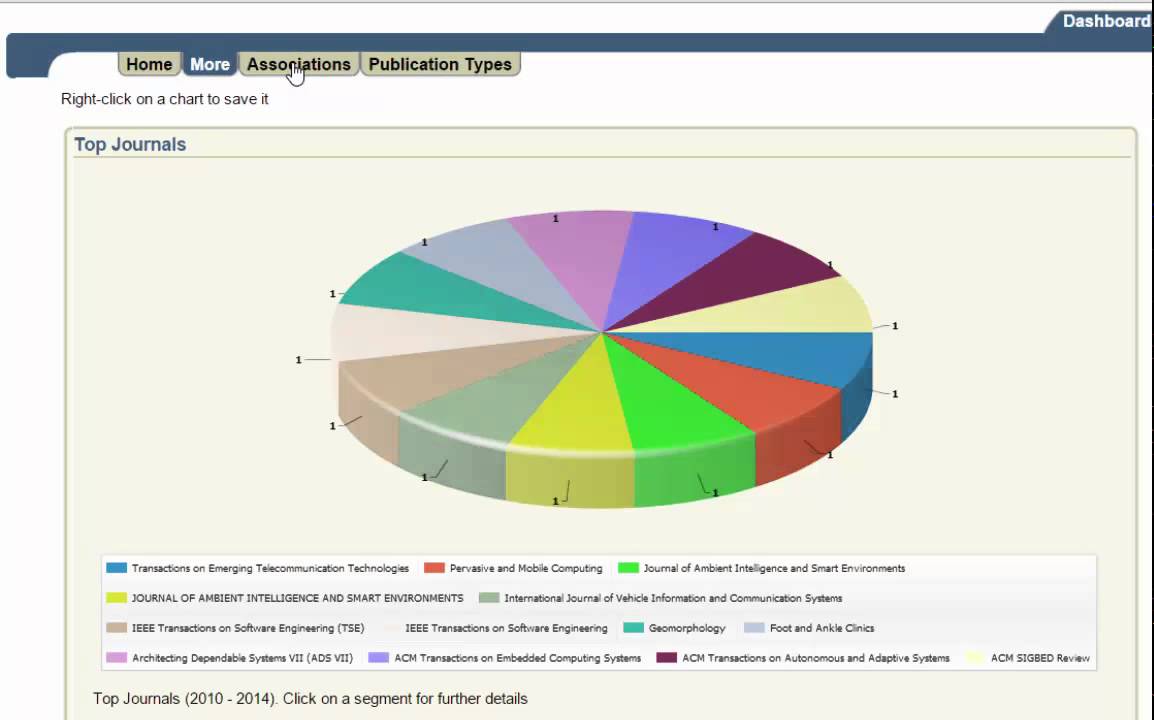Click sage swatch for International Journal of Vehicle Information
This screenshot has height=720, width=1154.
pos(489,598)
